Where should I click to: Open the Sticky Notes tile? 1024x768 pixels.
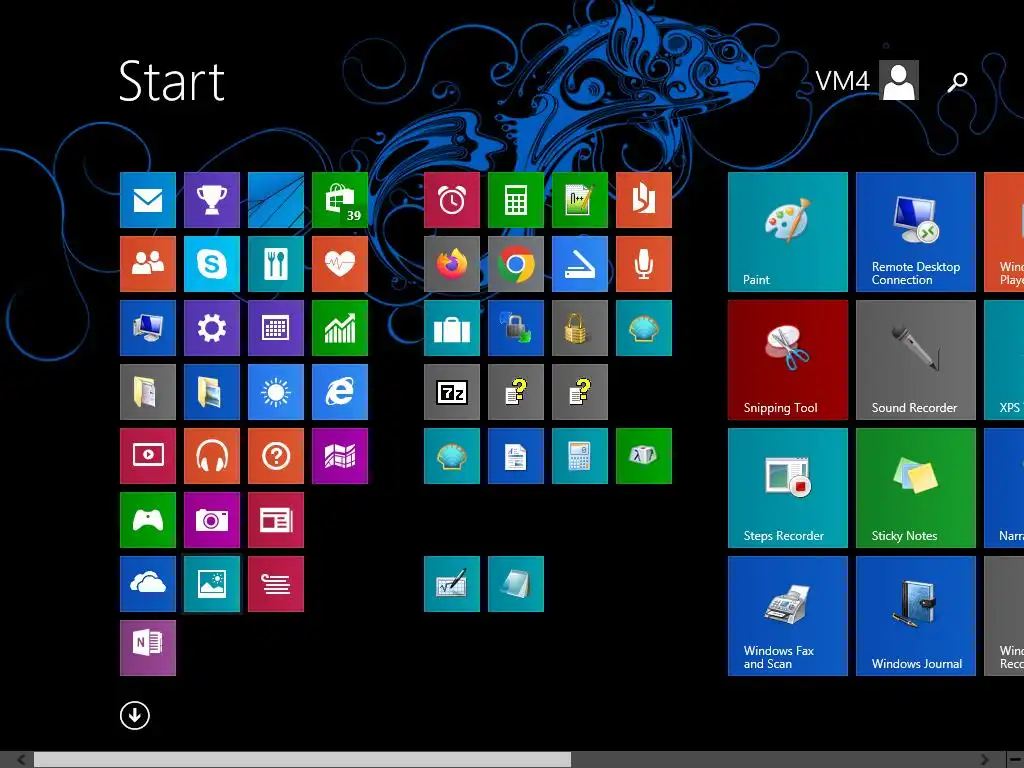[916, 488]
